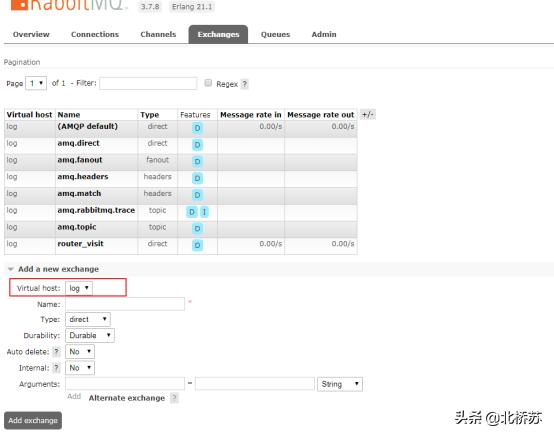Open the amq.fanout exchange
Image resolution: width=554 pixels, height=437 pixels.
79,160
